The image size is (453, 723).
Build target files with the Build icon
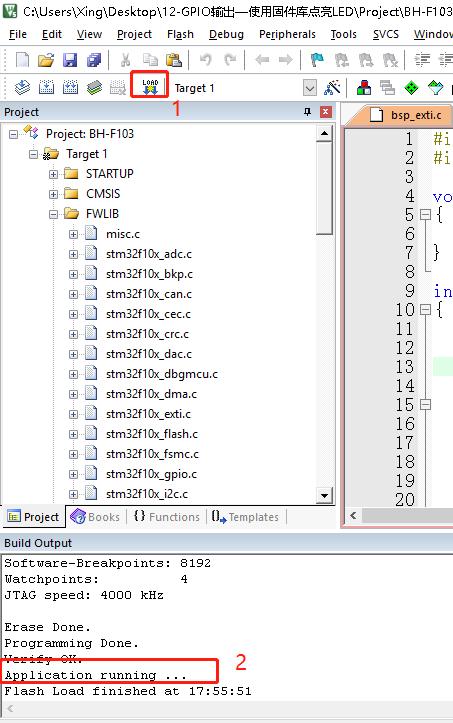click(46, 87)
